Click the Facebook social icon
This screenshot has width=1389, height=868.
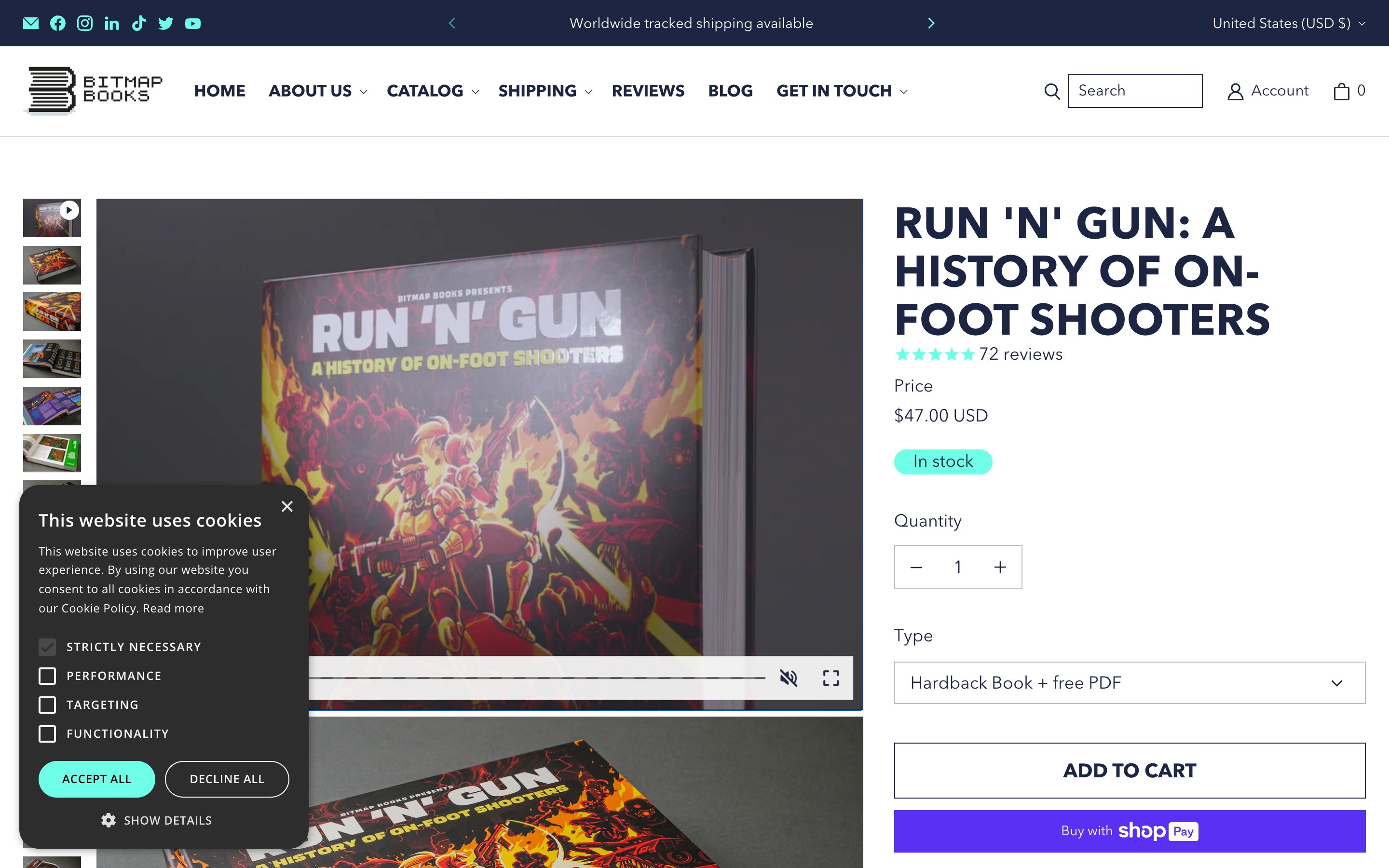point(58,23)
